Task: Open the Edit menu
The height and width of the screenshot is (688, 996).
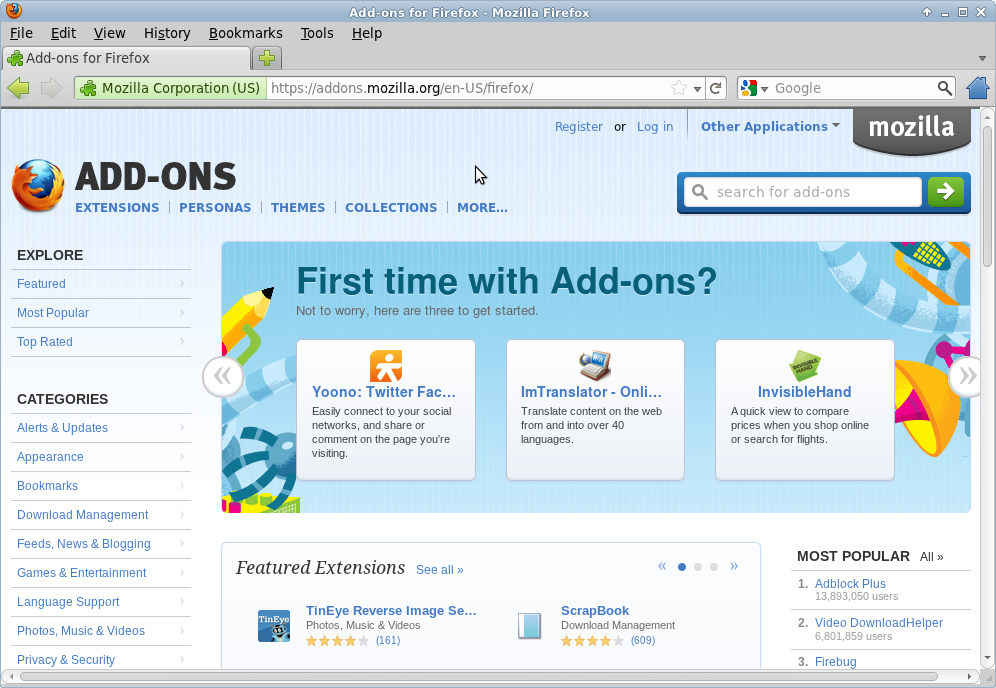Action: click(63, 33)
